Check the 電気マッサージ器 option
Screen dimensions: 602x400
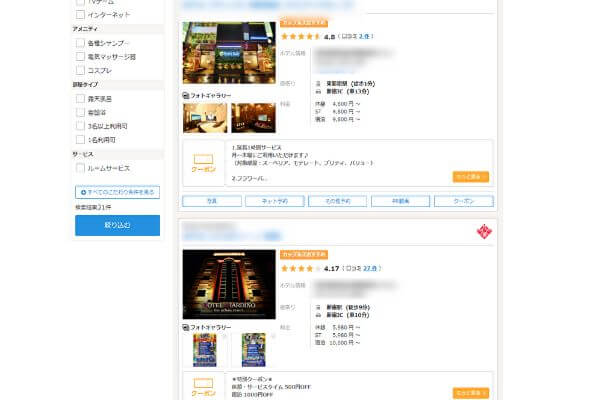pyautogui.click(x=81, y=57)
